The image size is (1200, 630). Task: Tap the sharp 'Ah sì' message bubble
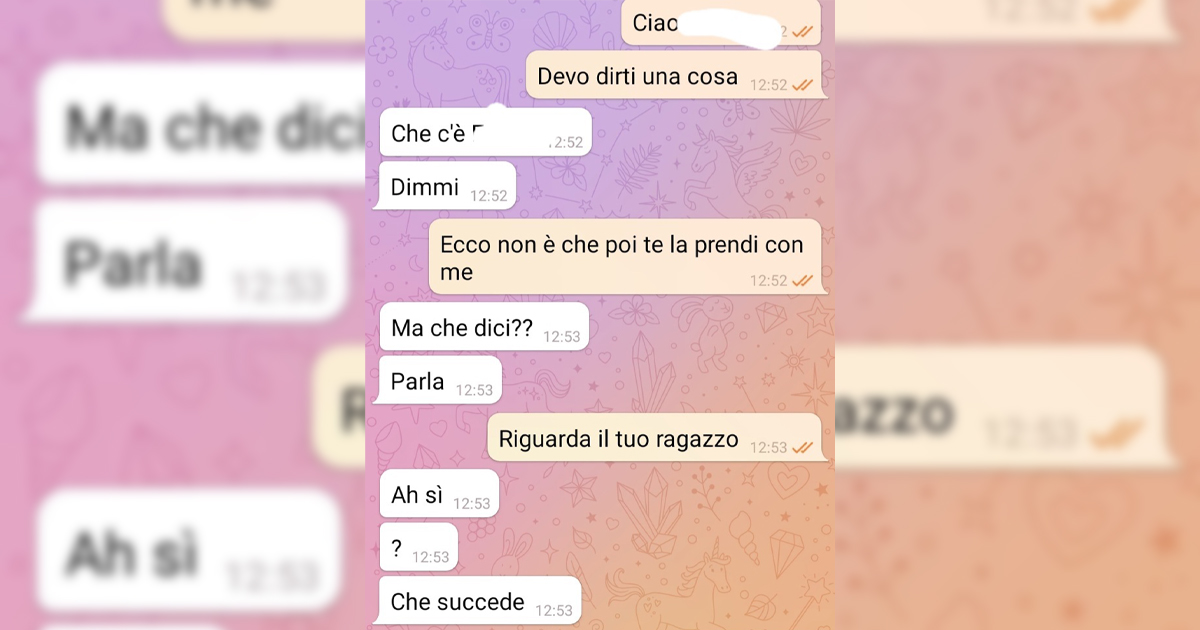438,494
